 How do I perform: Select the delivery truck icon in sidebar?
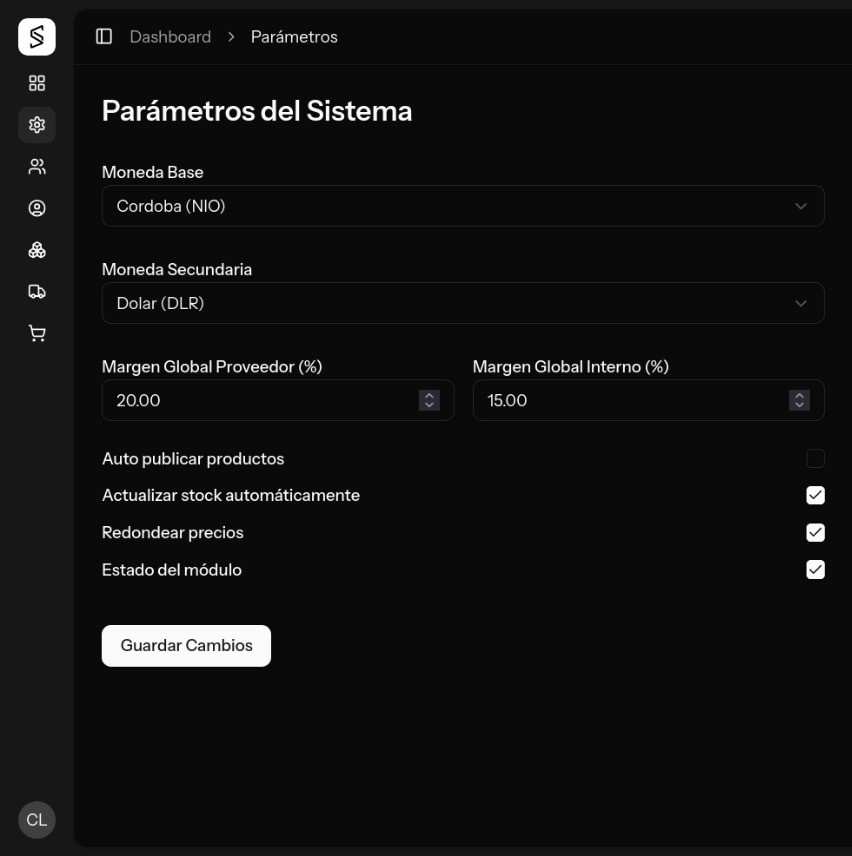[37, 291]
